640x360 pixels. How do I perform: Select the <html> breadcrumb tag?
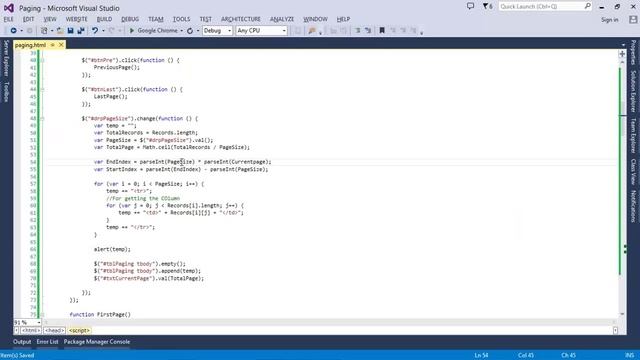(x=31, y=330)
